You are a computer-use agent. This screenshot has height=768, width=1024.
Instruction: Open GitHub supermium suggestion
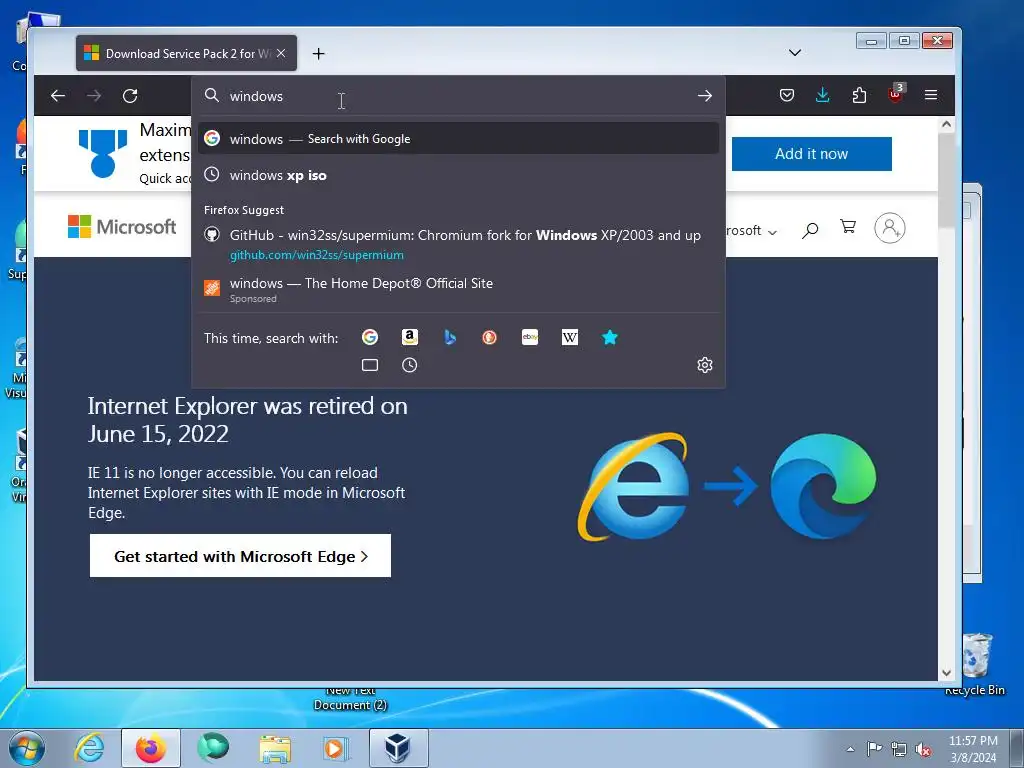click(x=458, y=244)
